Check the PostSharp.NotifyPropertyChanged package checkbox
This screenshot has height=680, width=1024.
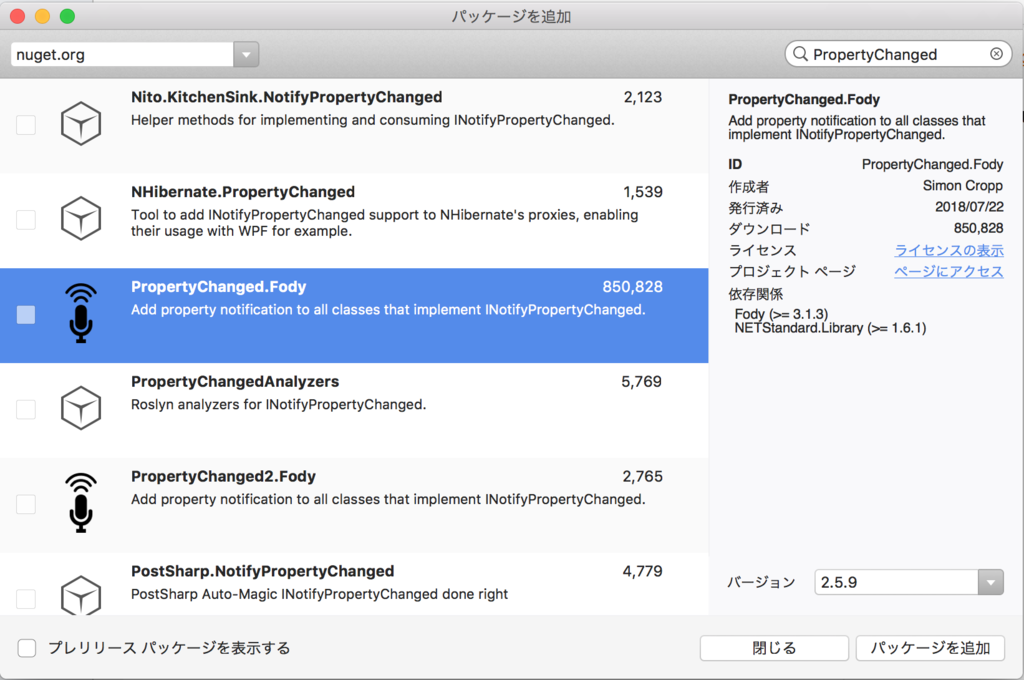[26, 598]
